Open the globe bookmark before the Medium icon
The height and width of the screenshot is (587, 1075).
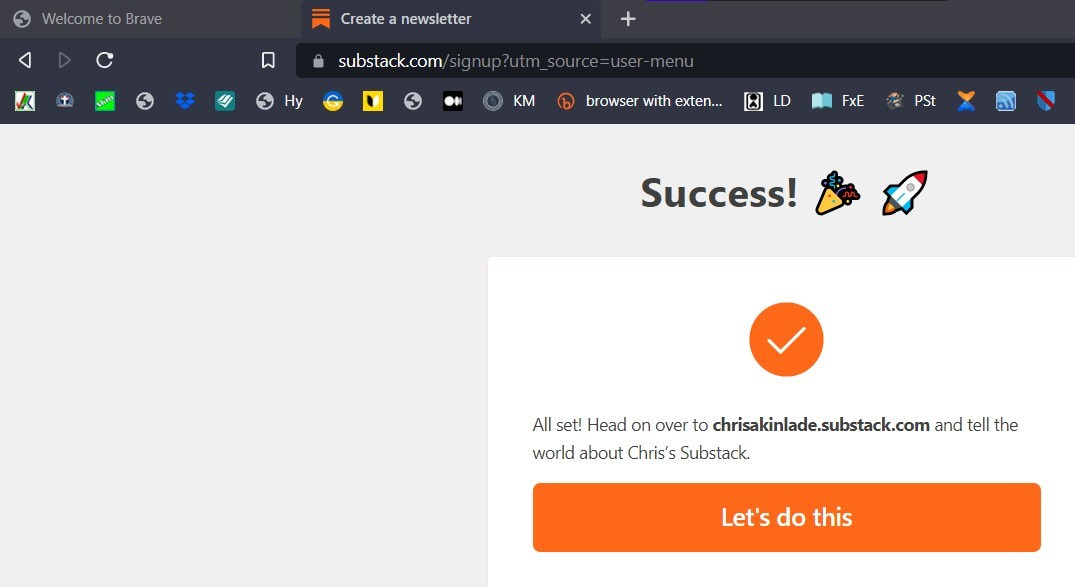413,101
